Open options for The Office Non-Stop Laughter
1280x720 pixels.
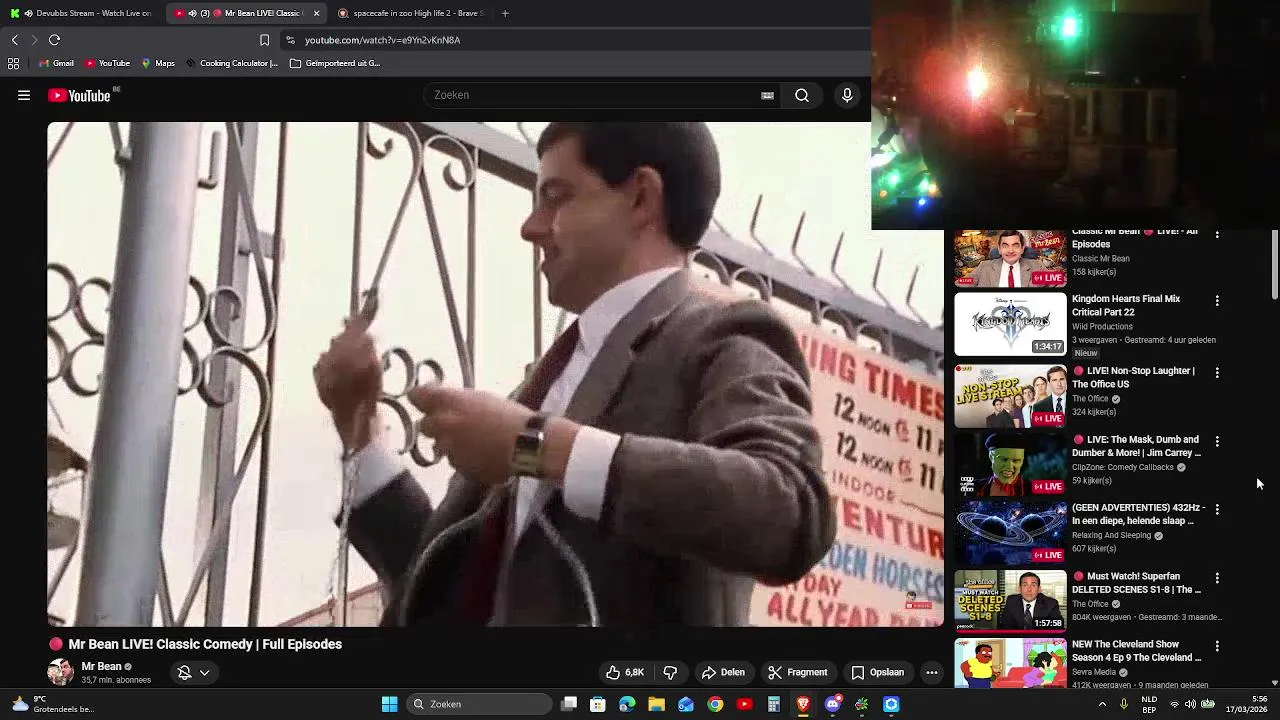(x=1217, y=372)
